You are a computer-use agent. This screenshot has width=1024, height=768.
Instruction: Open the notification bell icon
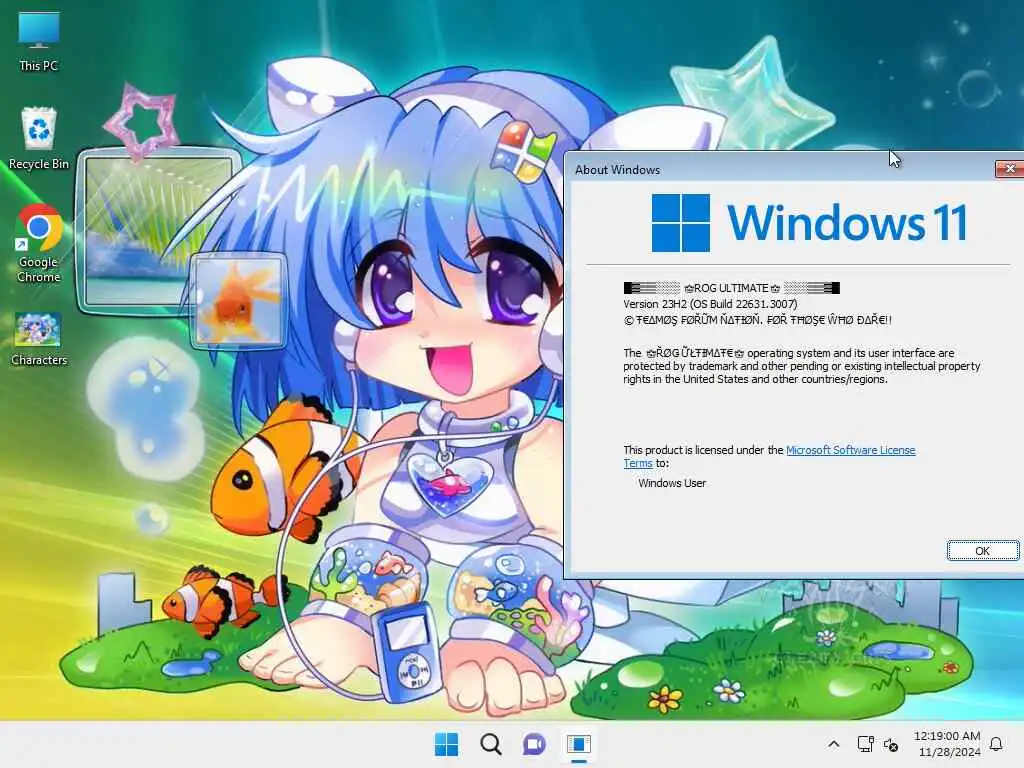coord(996,744)
